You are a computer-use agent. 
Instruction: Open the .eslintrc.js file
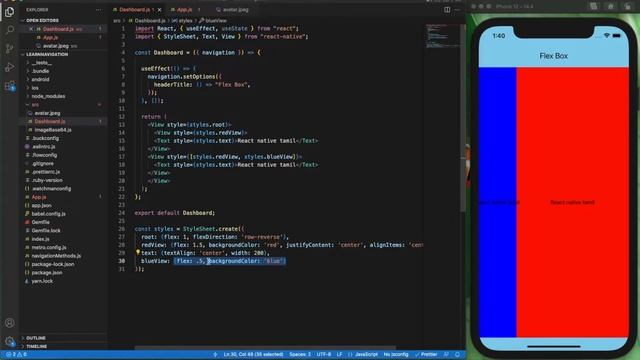click(43, 147)
